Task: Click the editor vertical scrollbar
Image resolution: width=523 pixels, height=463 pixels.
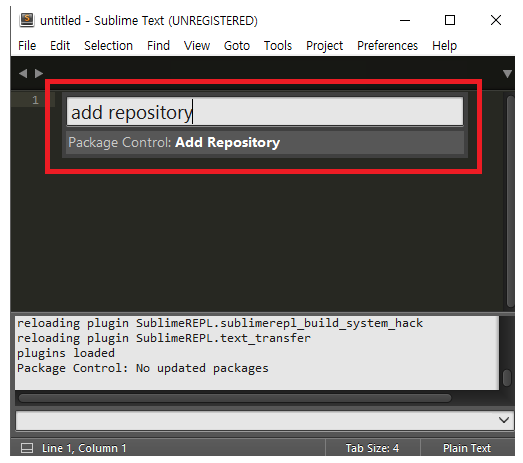Action: tap(510, 201)
